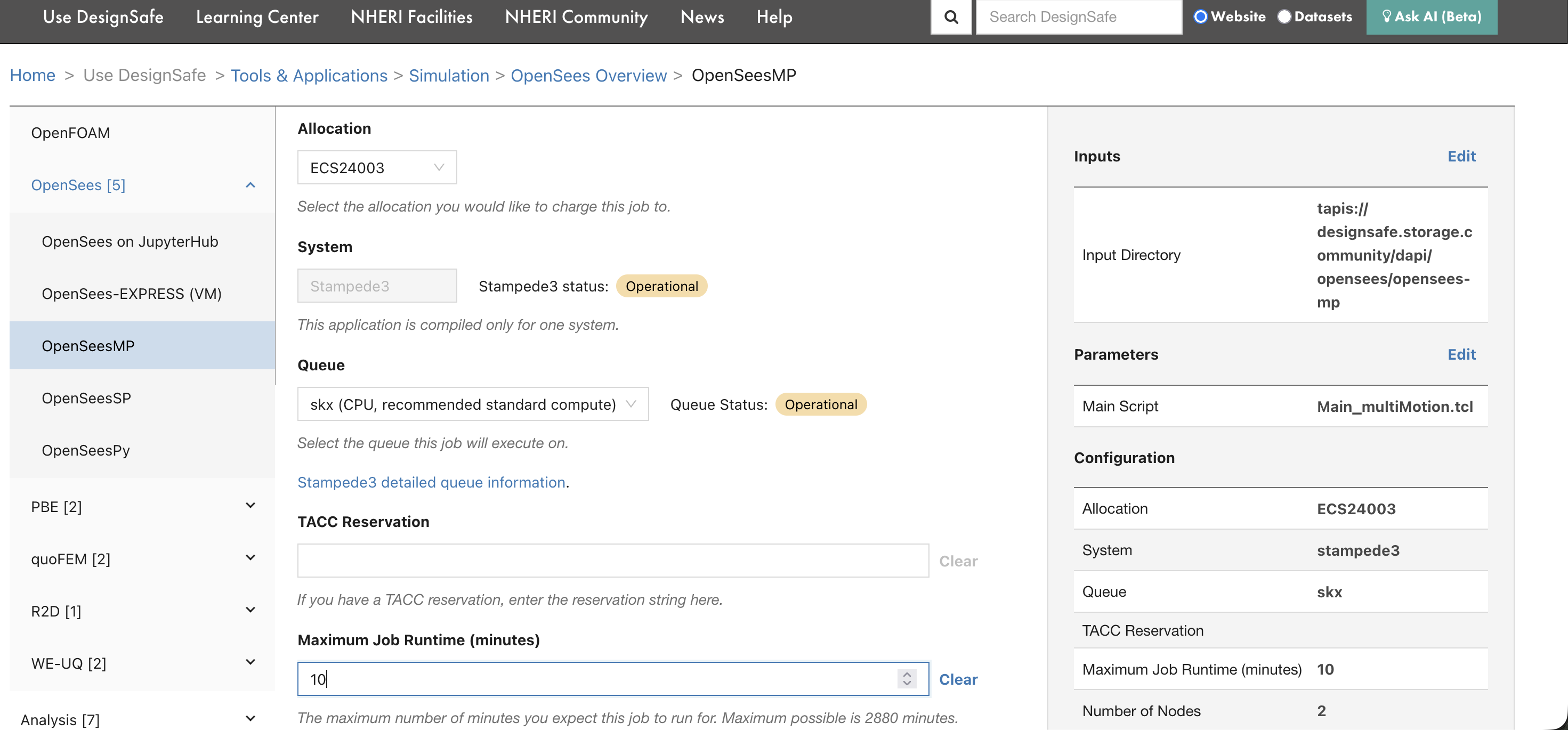Click the Queue Status Operational badge
The width and height of the screenshot is (1568, 730).
tap(821, 404)
